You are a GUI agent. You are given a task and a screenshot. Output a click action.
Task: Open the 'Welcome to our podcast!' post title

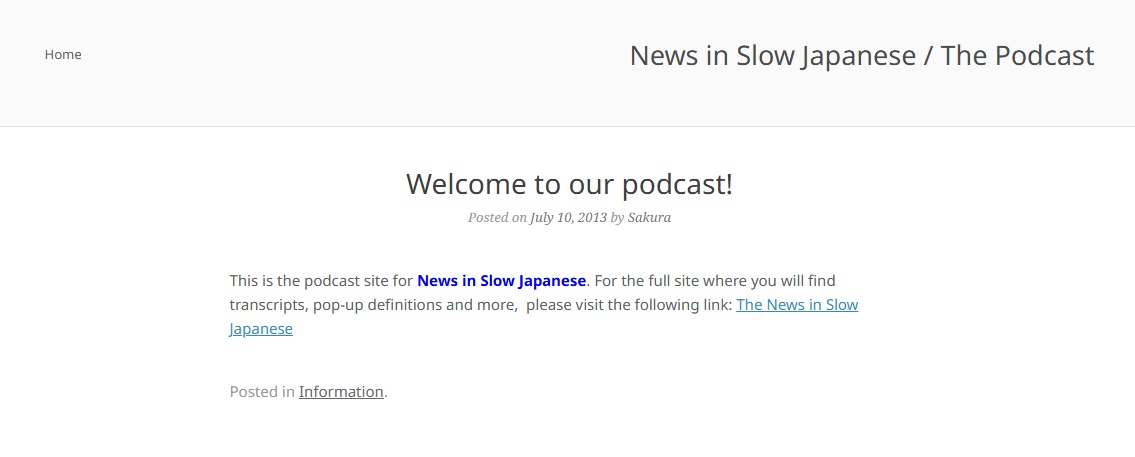point(569,184)
